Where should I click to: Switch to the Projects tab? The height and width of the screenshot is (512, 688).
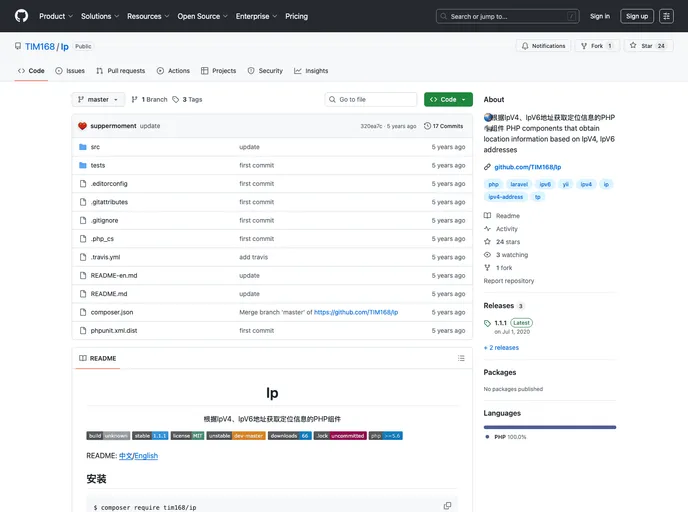[x=218, y=71]
